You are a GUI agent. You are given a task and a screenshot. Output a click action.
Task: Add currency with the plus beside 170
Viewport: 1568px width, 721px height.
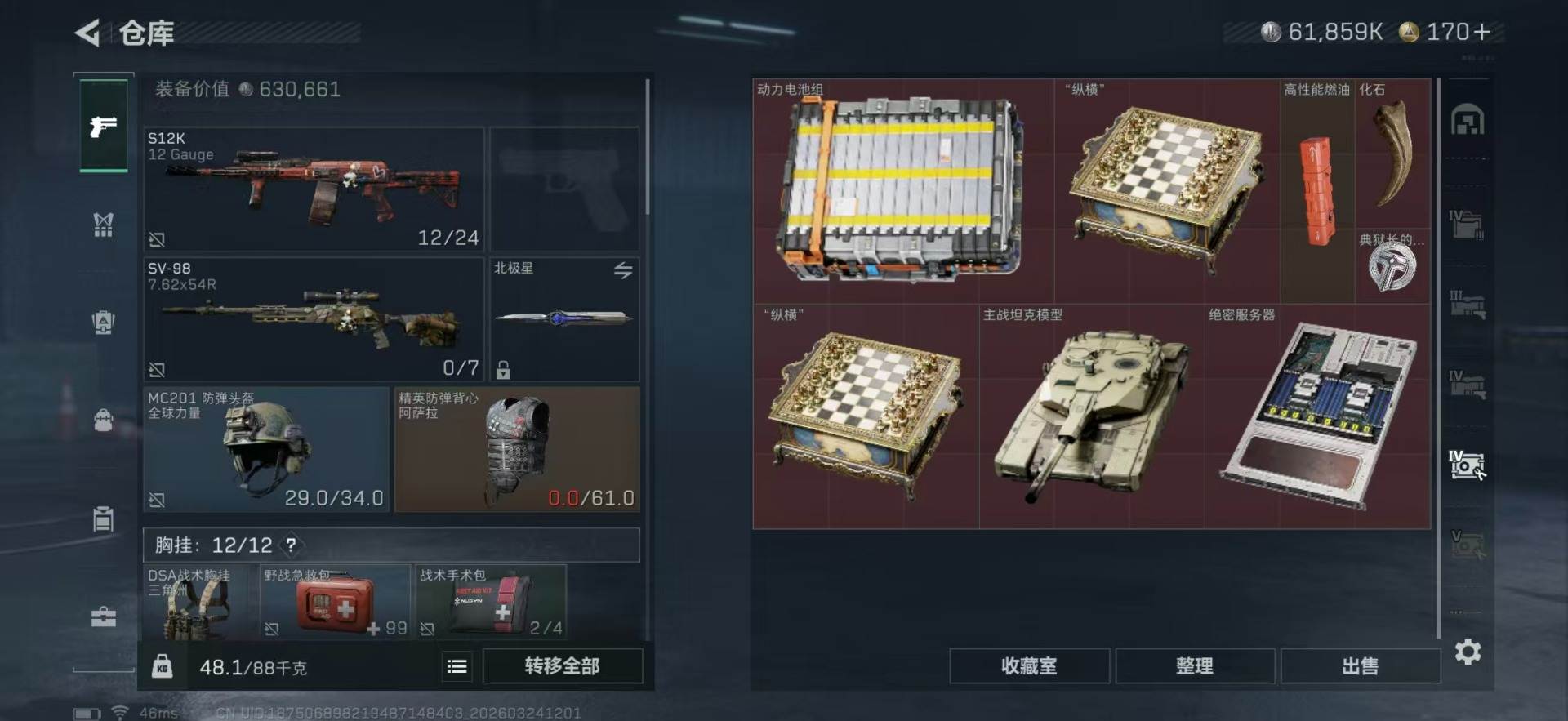[1482, 32]
